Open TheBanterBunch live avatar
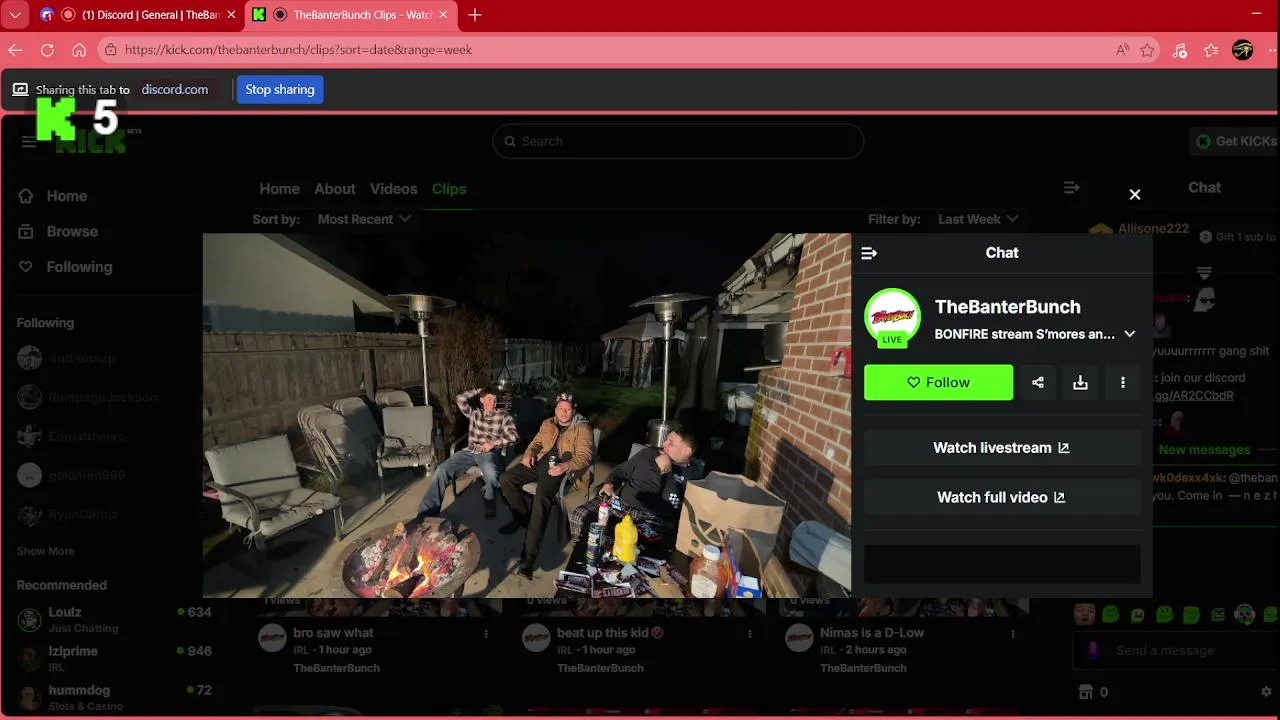This screenshot has height=720, width=1280. coord(892,317)
